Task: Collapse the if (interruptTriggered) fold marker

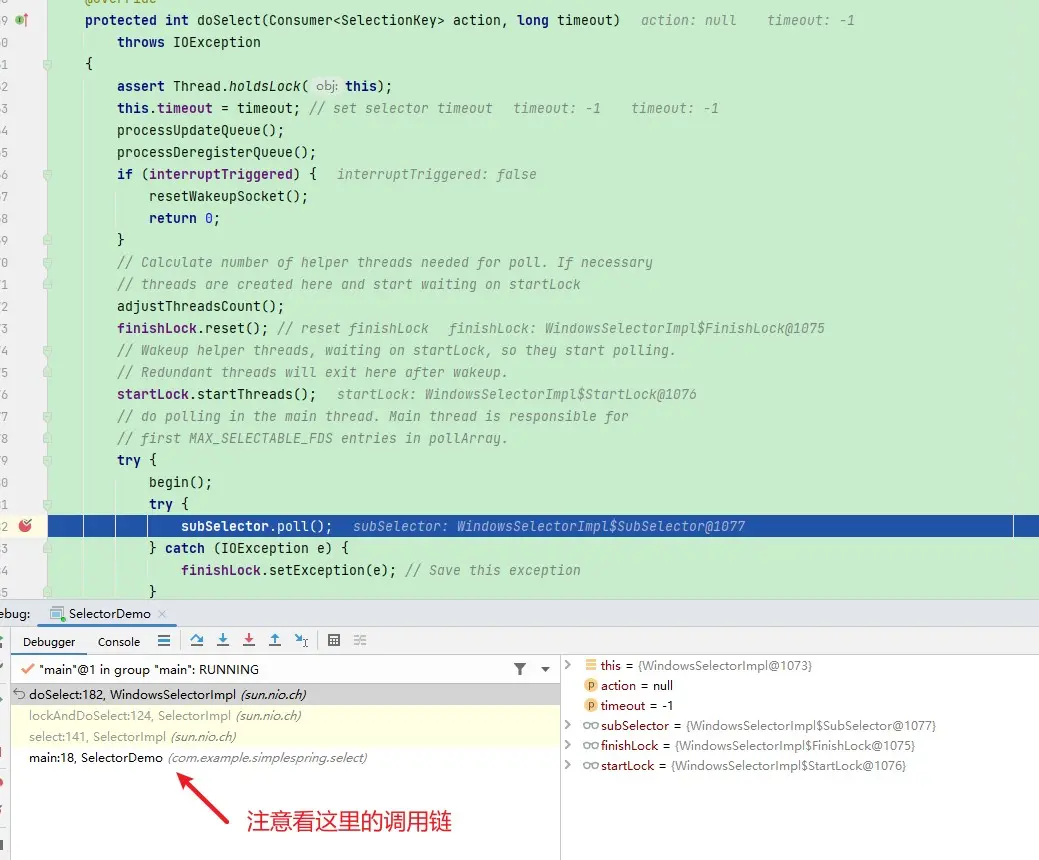Action: 47,174
